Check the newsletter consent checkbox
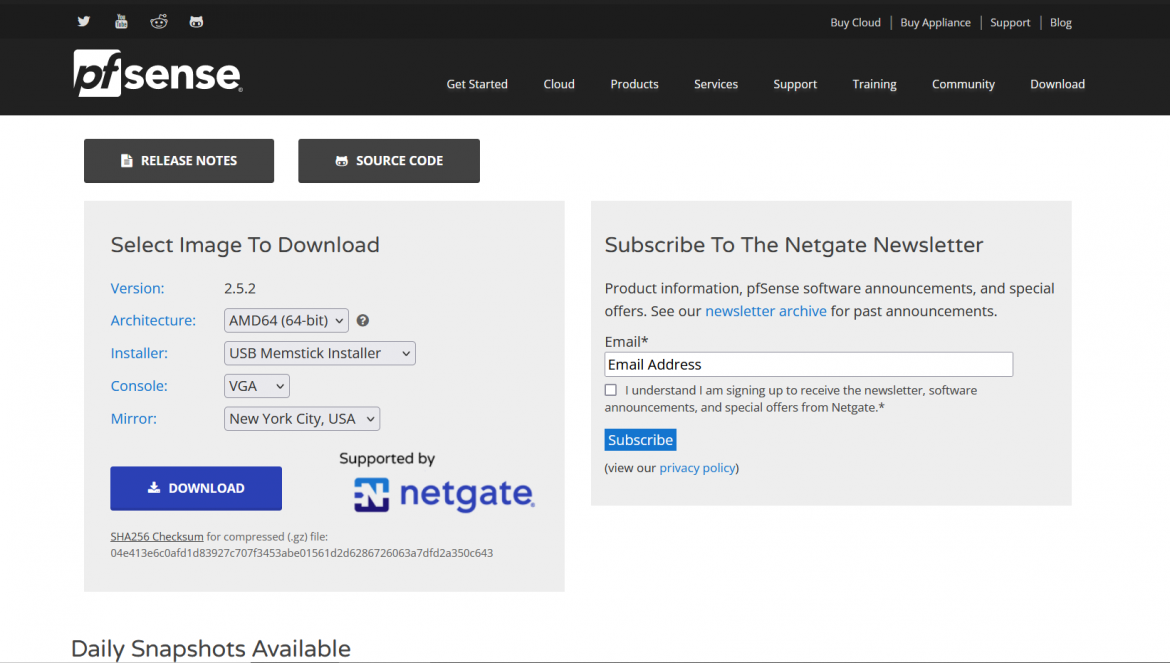This screenshot has width=1170, height=663. pyautogui.click(x=610, y=390)
